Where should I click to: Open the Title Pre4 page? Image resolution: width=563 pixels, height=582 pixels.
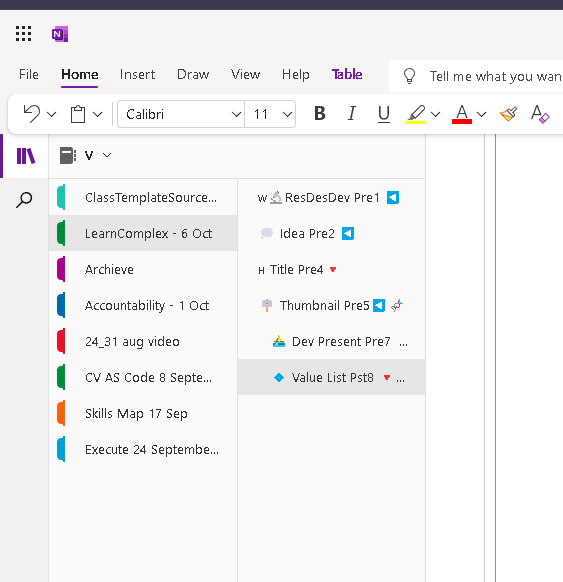click(x=331, y=269)
